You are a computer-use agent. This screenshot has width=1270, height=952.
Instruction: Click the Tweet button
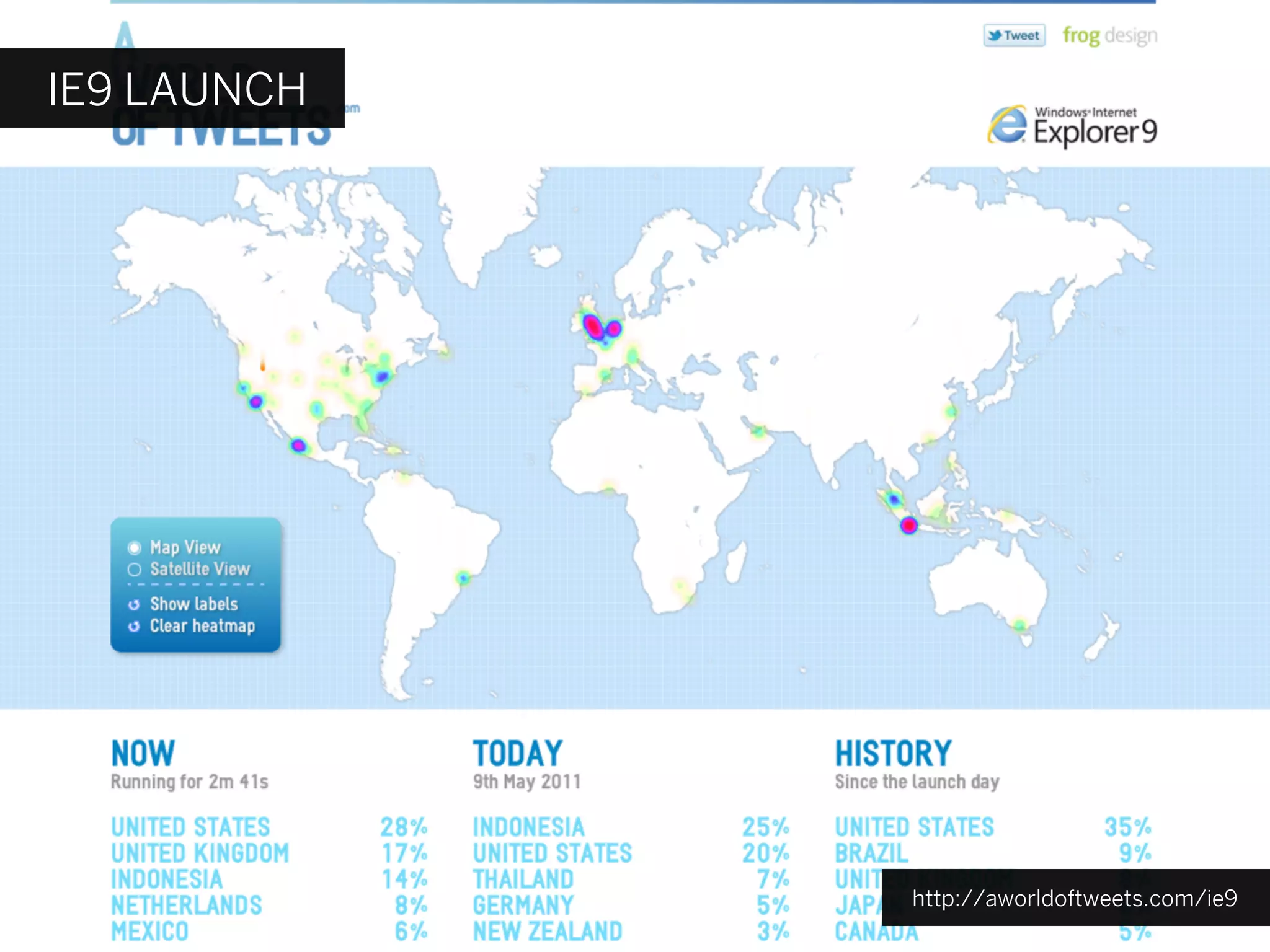click(x=1014, y=35)
